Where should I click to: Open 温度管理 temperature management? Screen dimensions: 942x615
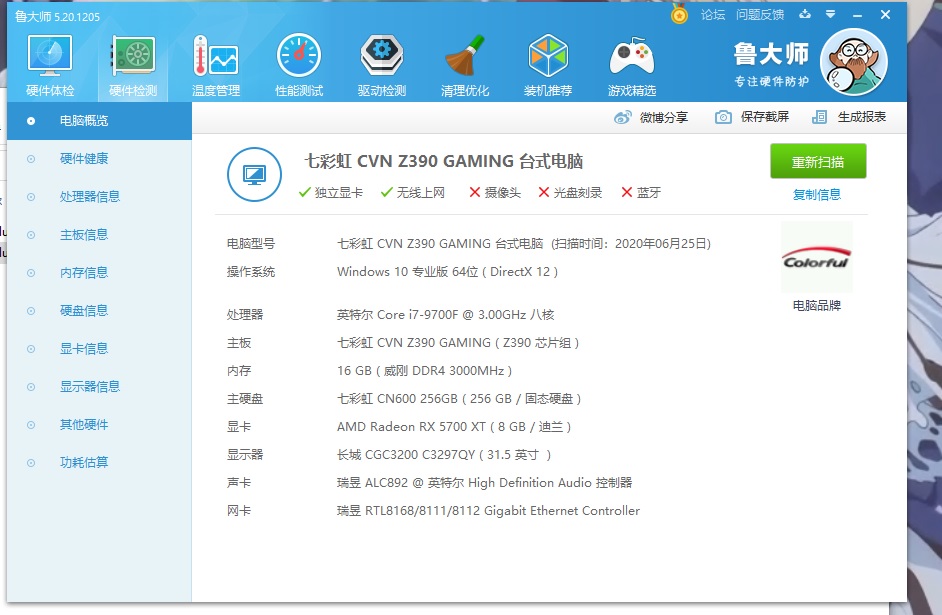[216, 65]
